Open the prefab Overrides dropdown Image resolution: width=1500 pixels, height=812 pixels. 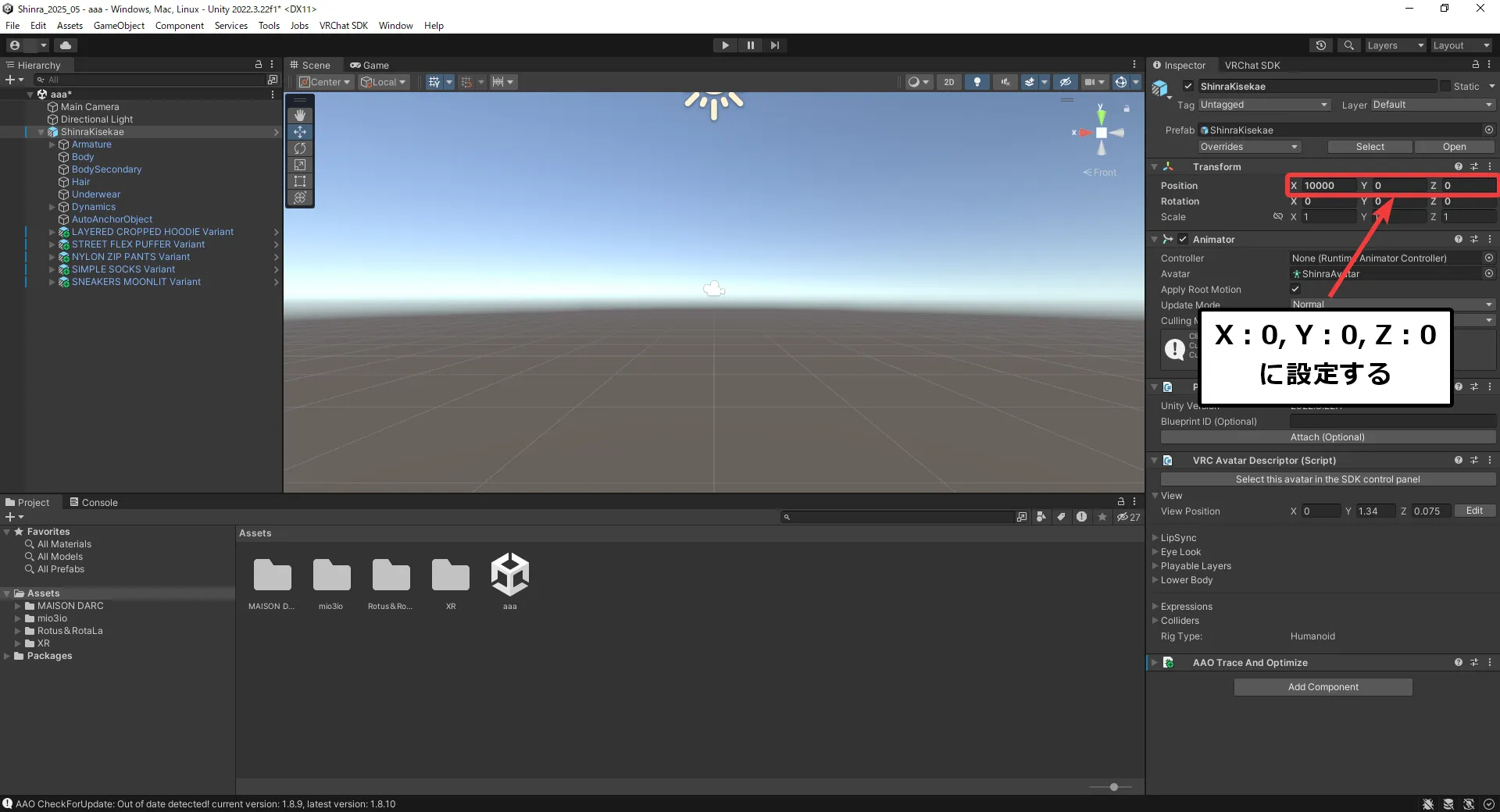point(1248,147)
